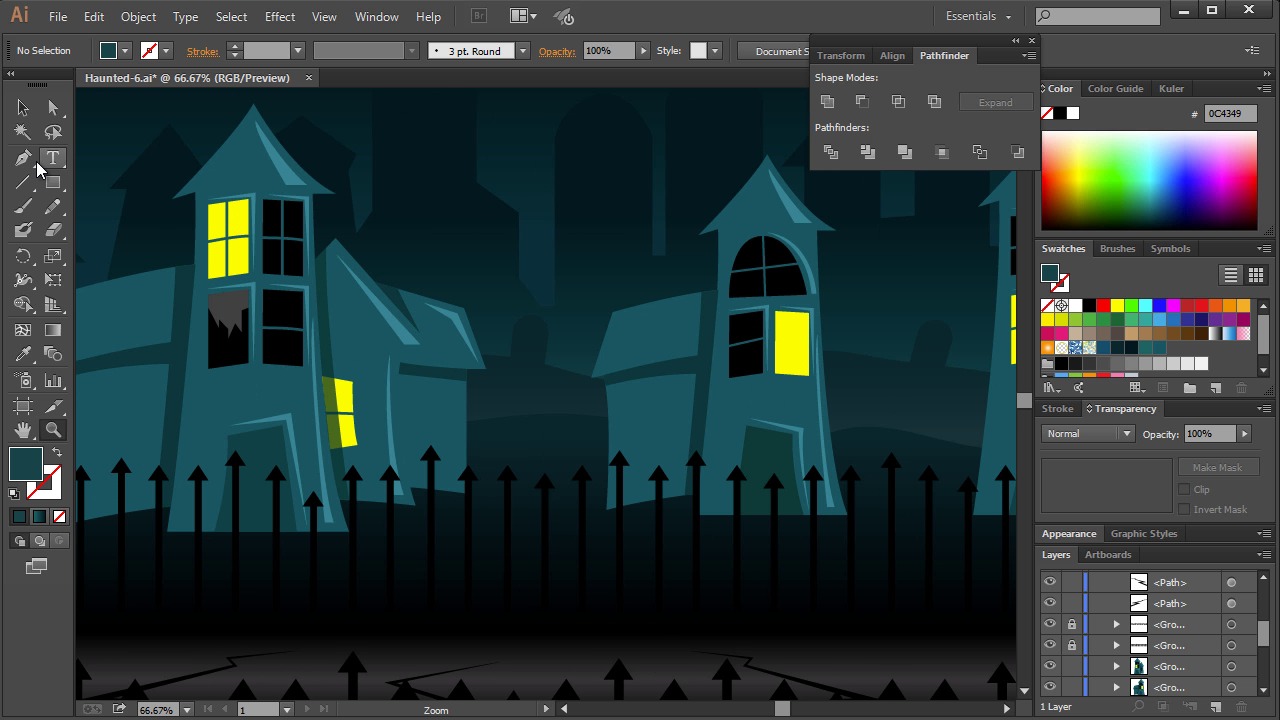This screenshot has height=720, width=1280.
Task: Click the Unite shape mode icon
Action: (827, 102)
